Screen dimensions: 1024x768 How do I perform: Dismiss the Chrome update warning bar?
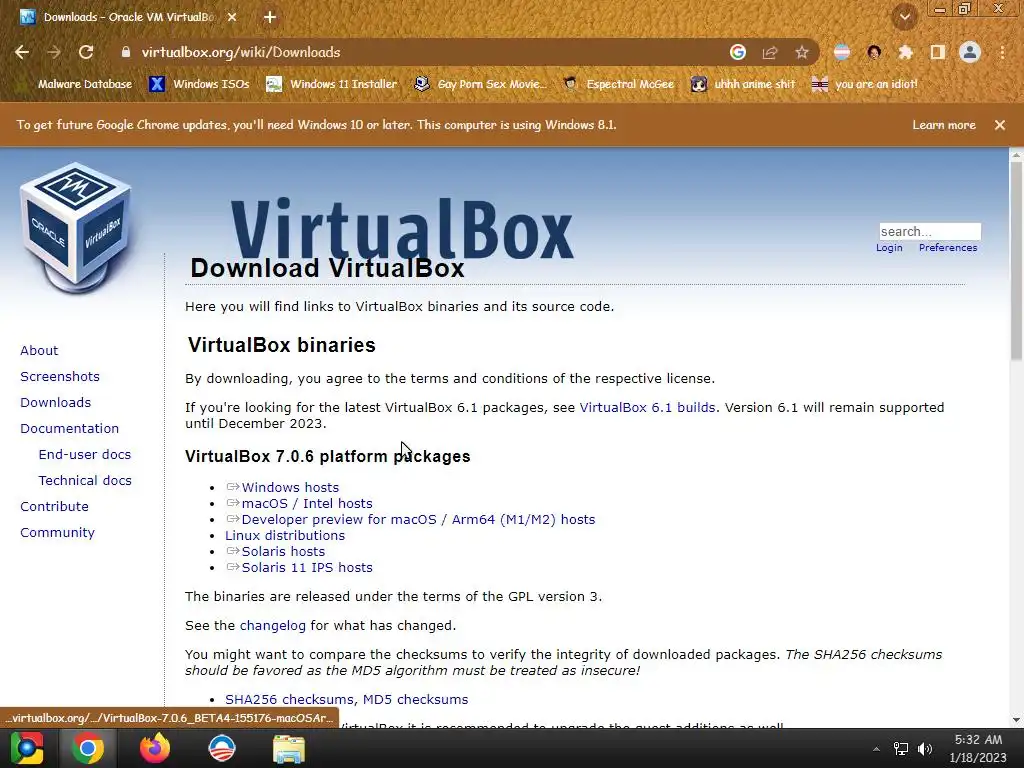pyautogui.click(x=1000, y=125)
